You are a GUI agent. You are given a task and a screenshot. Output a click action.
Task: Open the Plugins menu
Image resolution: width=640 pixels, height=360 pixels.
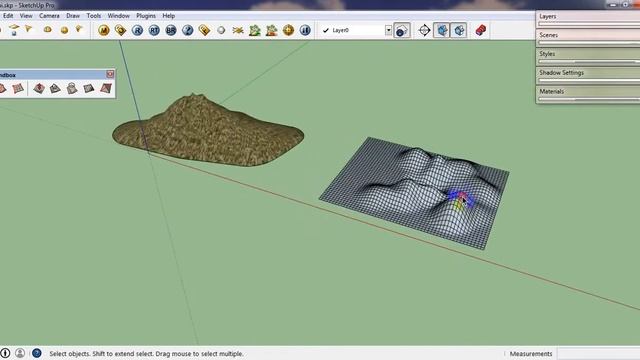(x=146, y=16)
